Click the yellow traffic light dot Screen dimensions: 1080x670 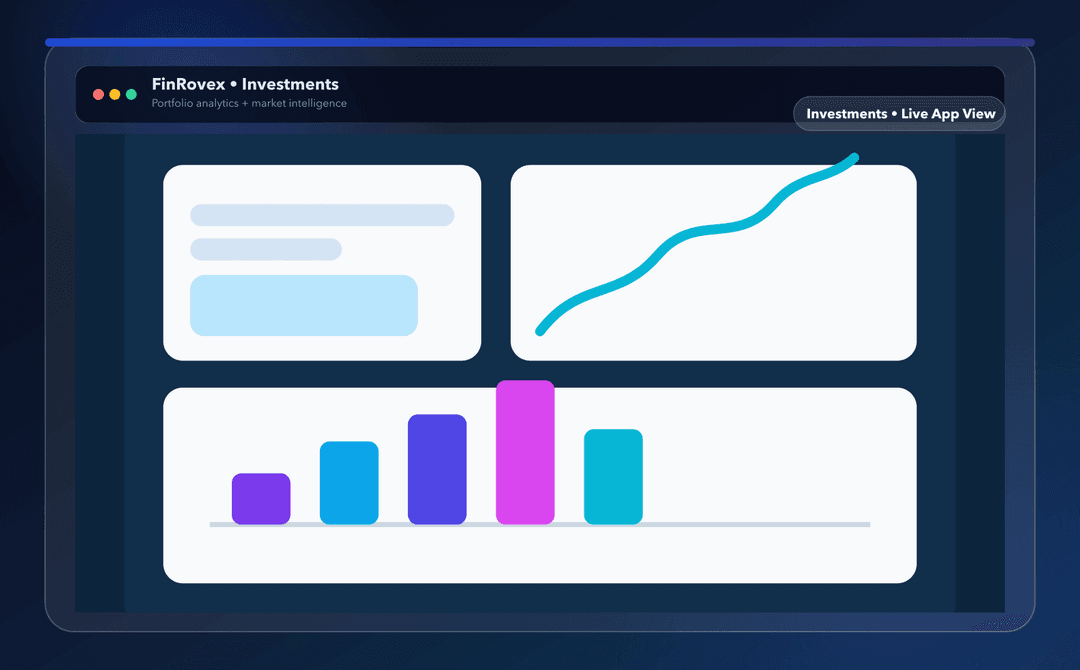point(114,94)
